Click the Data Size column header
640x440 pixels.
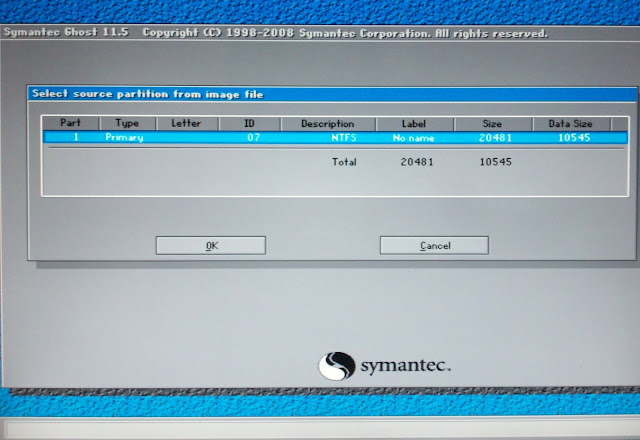click(x=571, y=124)
